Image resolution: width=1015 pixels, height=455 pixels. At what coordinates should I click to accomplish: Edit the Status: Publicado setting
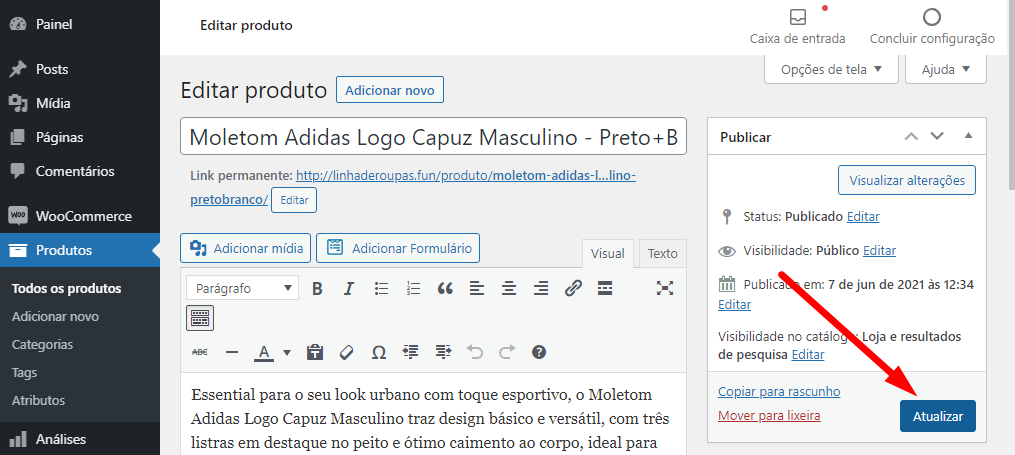click(x=863, y=217)
